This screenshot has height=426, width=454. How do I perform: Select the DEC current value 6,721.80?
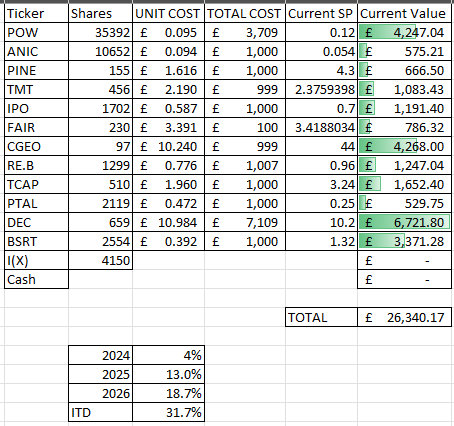tap(404, 222)
